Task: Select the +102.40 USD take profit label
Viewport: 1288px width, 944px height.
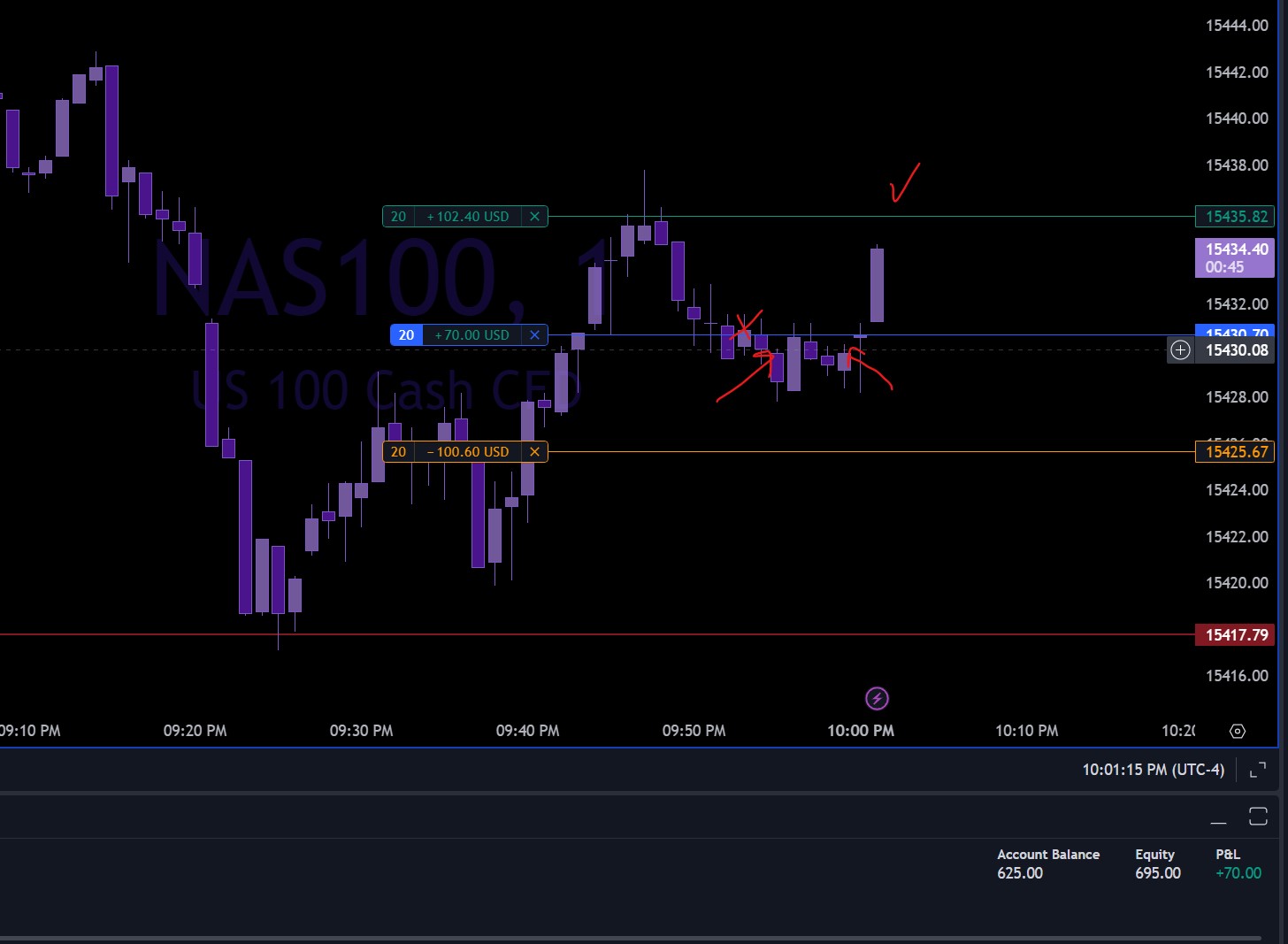Action: click(468, 217)
